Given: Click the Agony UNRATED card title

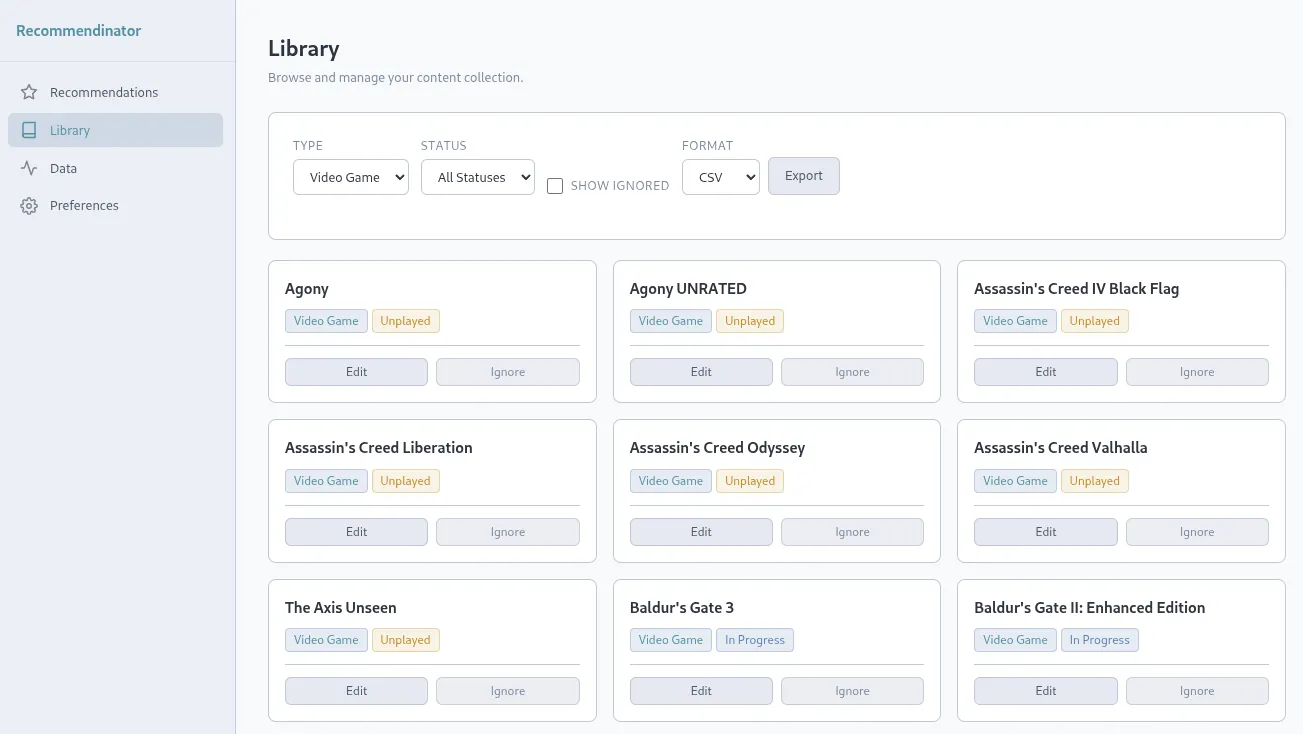Looking at the screenshot, I should tap(688, 289).
